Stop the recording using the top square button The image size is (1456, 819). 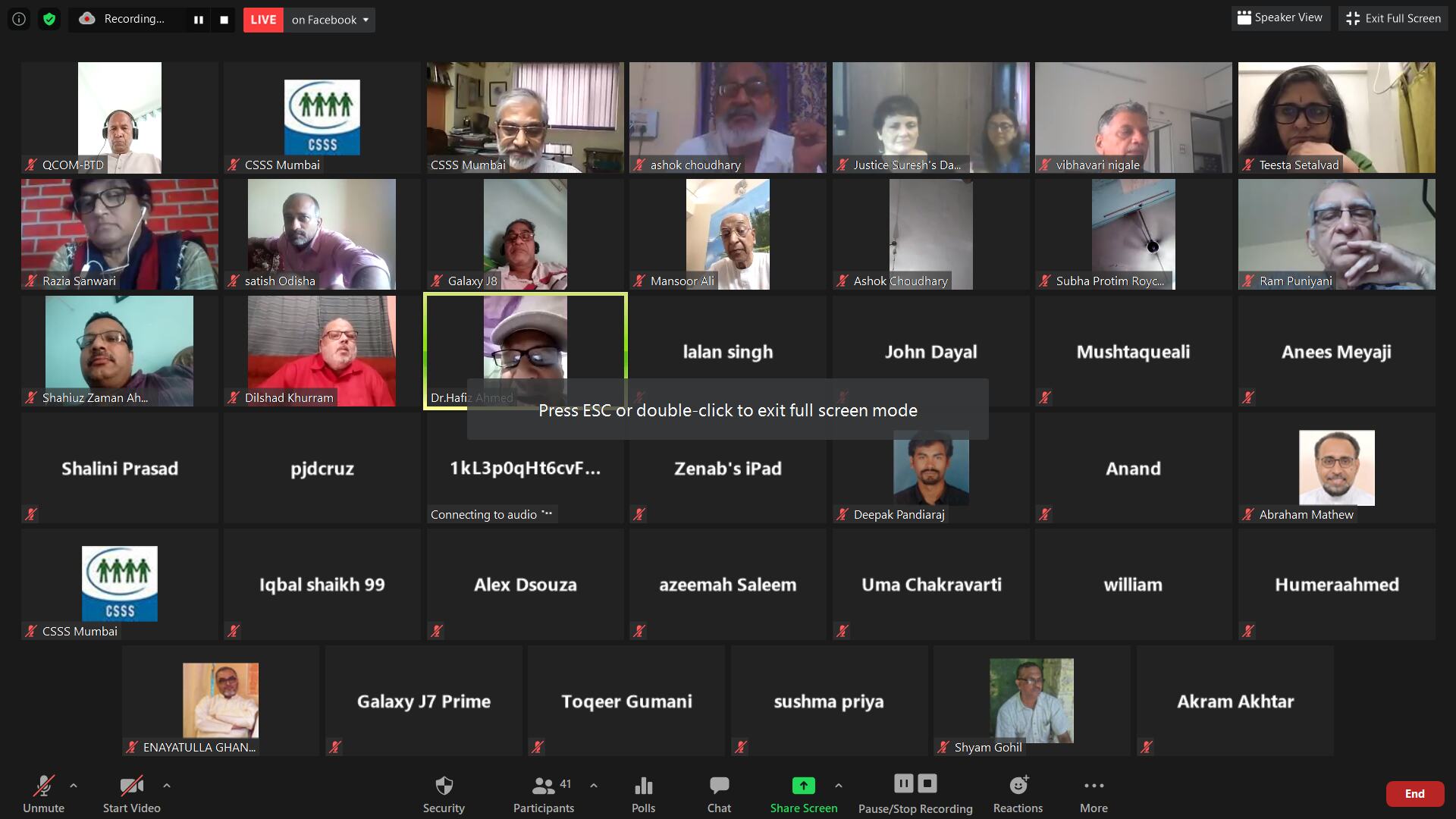[x=224, y=20]
